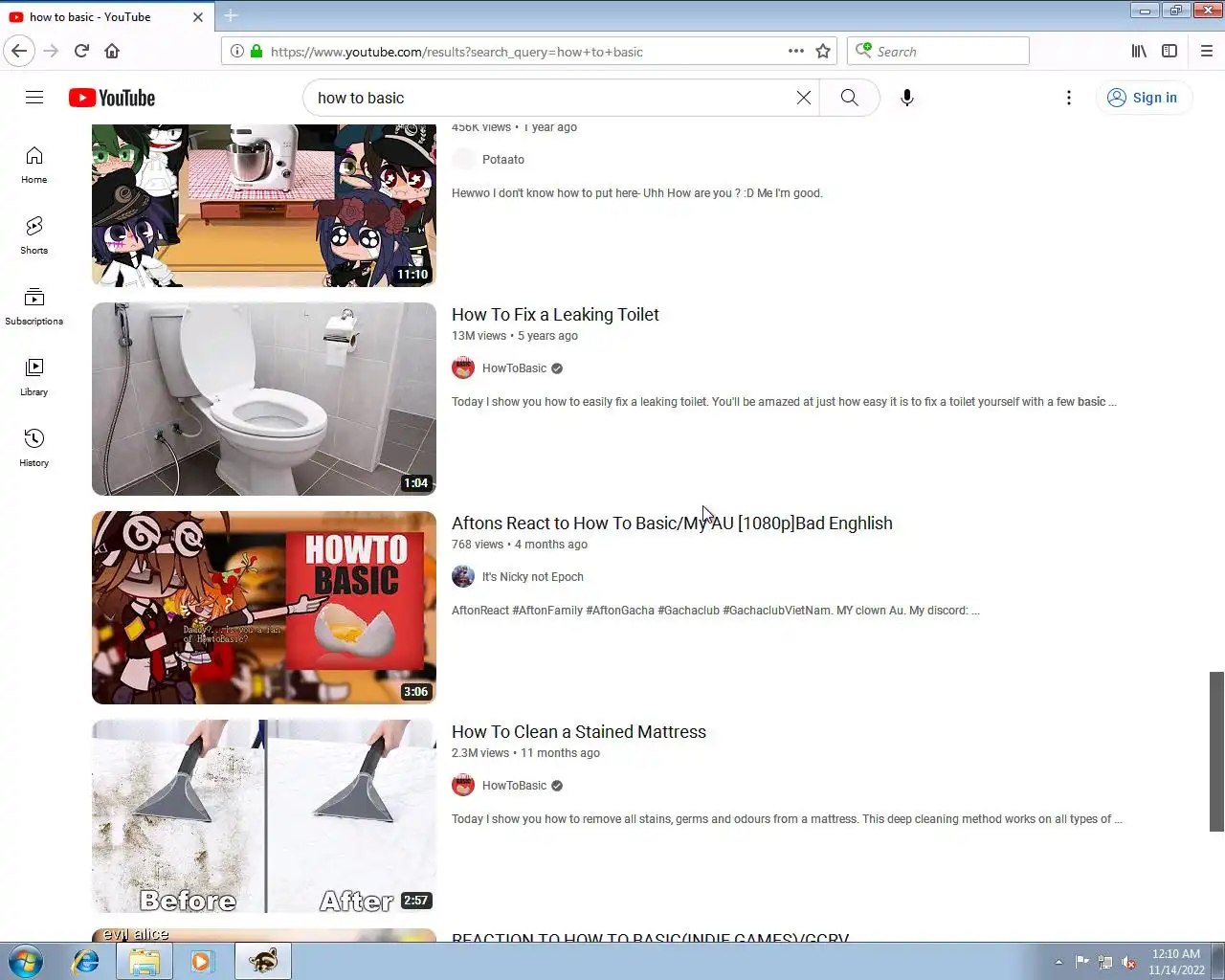Open History in the sidebar
This screenshot has width=1225, height=980.
[x=34, y=448]
